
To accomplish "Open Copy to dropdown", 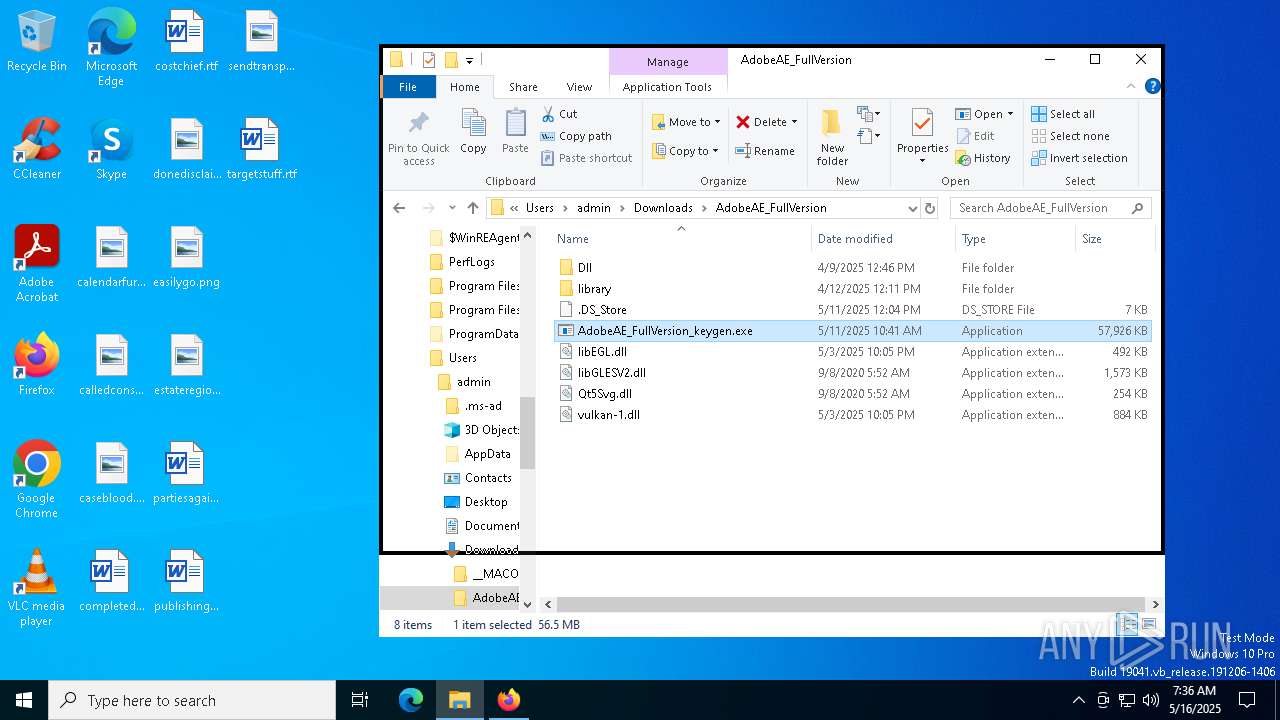I will (686, 151).
